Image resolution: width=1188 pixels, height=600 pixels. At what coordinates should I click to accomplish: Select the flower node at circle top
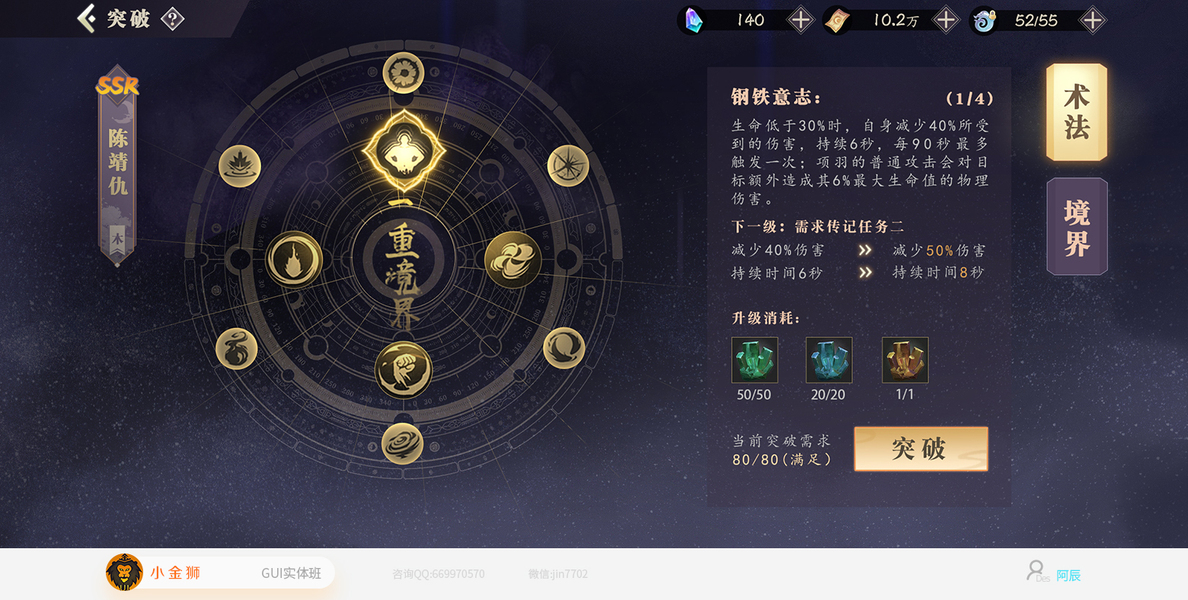pyautogui.click(x=403, y=73)
